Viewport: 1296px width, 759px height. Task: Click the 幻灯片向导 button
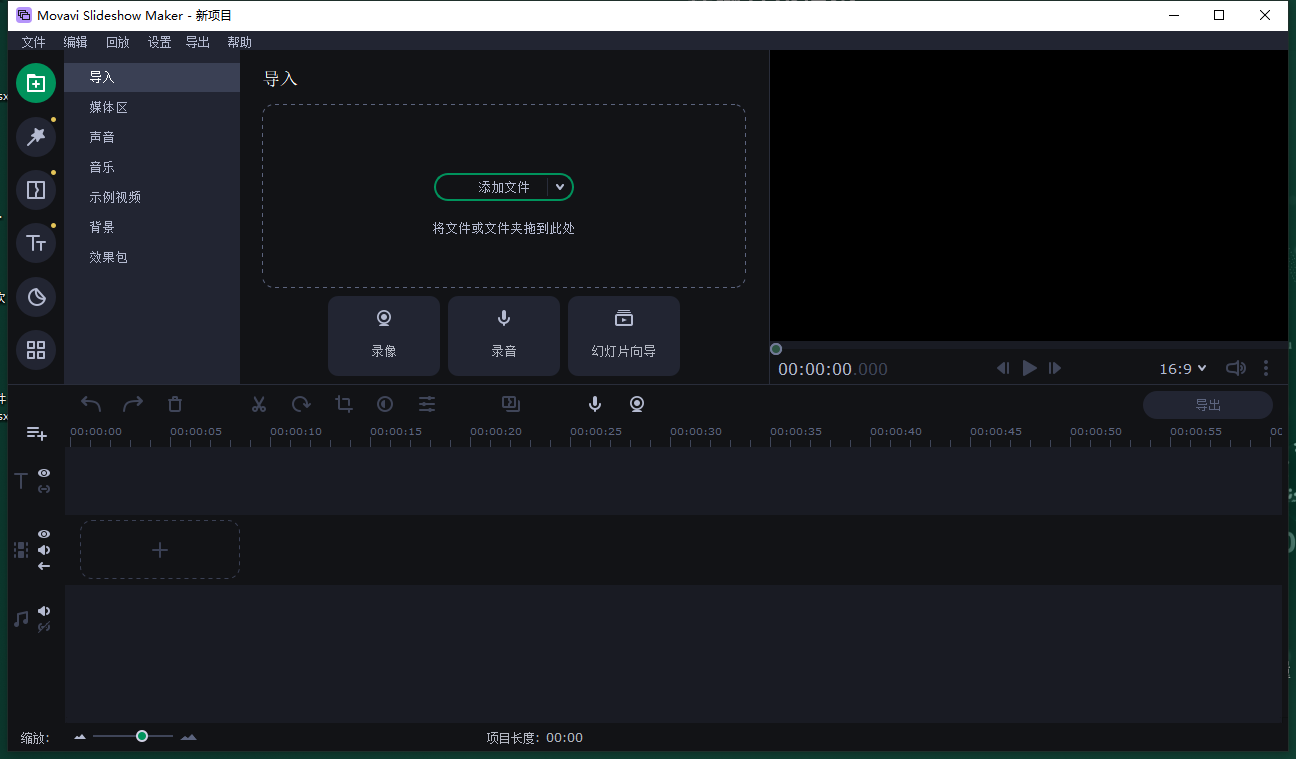tap(624, 336)
